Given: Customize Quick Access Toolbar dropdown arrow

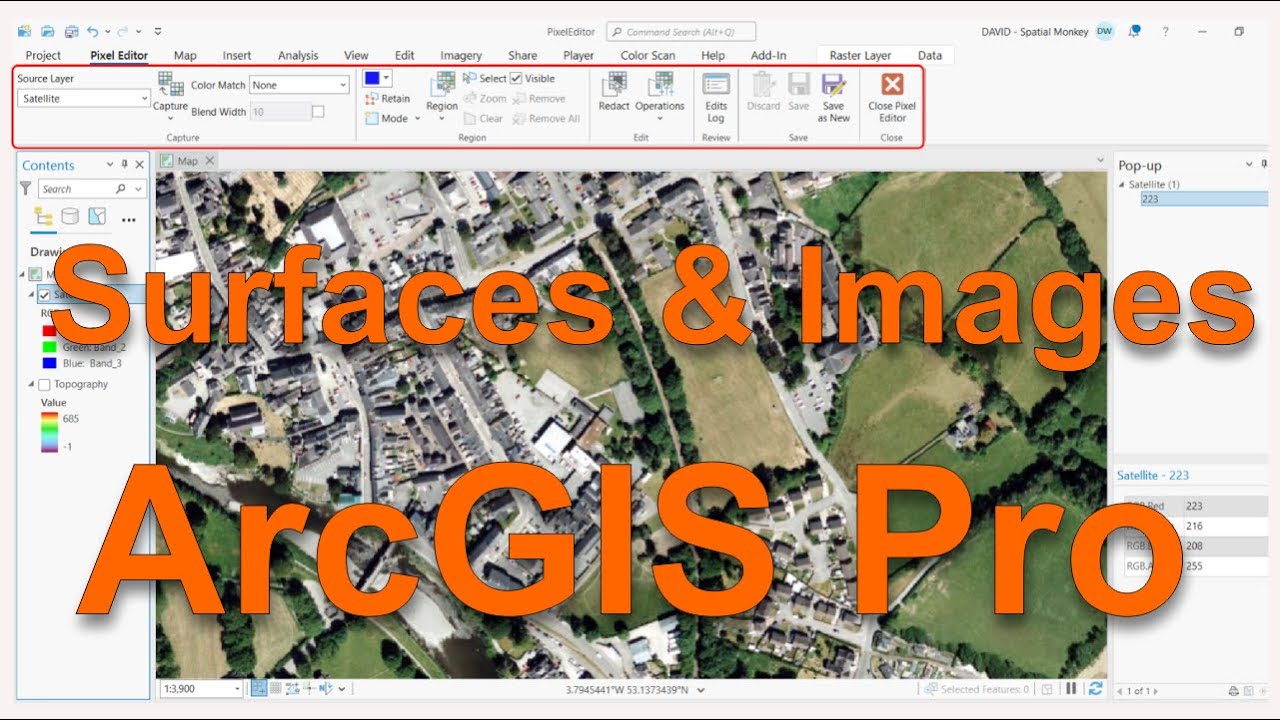Looking at the screenshot, I should click(x=158, y=32).
